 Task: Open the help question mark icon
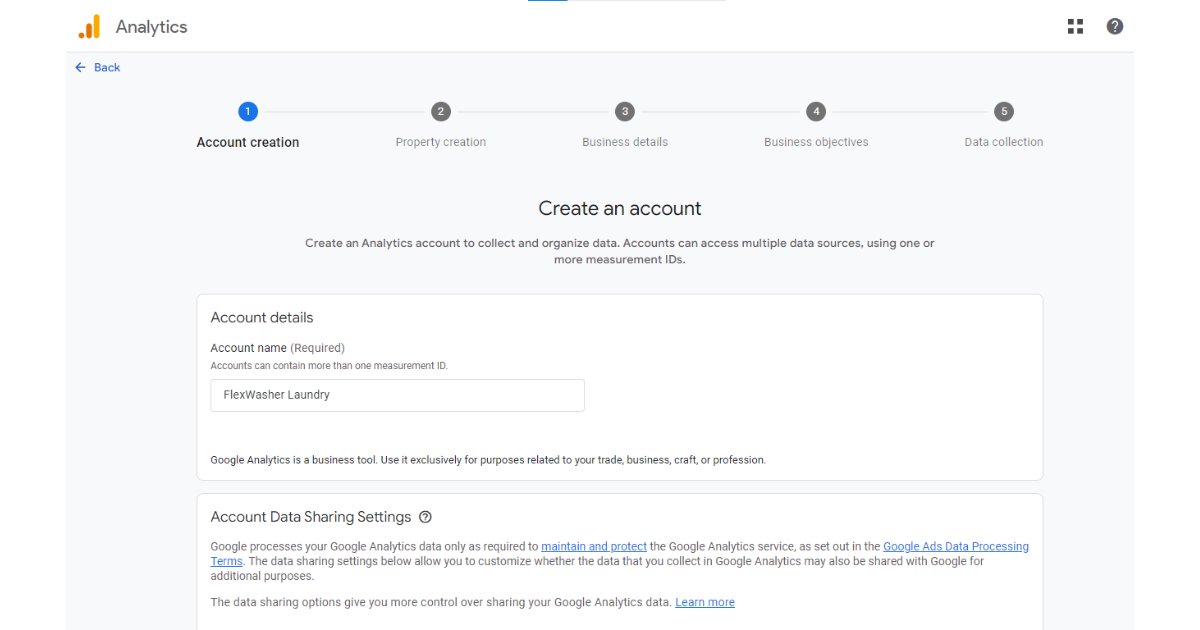1115,27
